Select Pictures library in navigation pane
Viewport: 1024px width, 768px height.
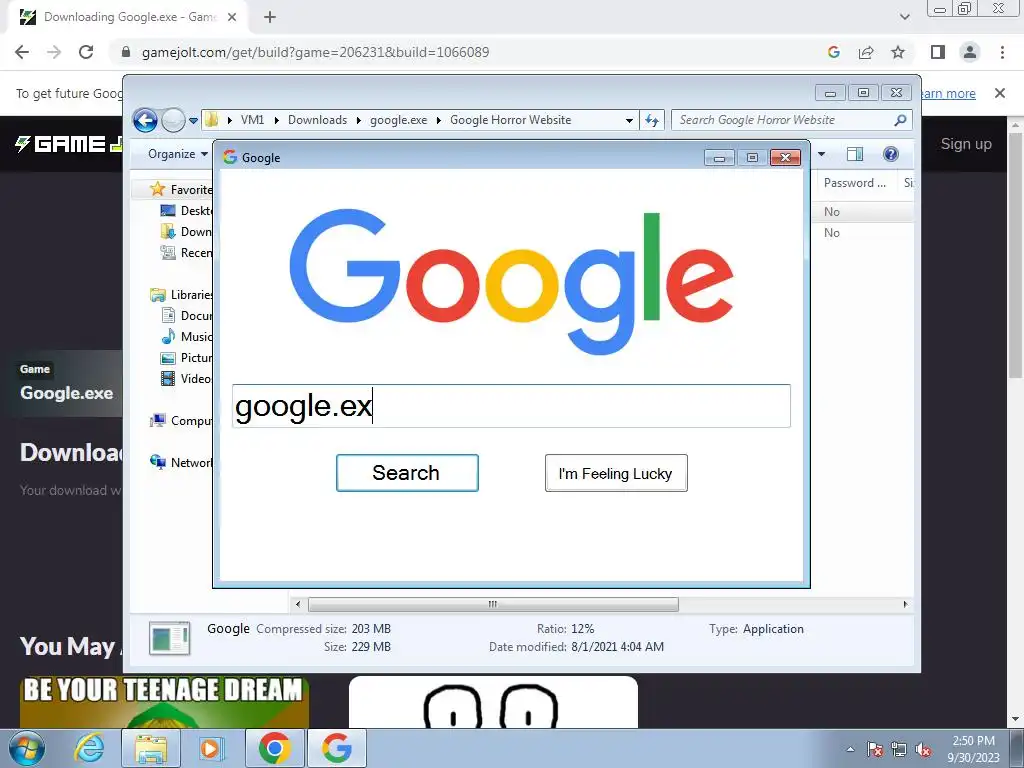click(x=187, y=358)
